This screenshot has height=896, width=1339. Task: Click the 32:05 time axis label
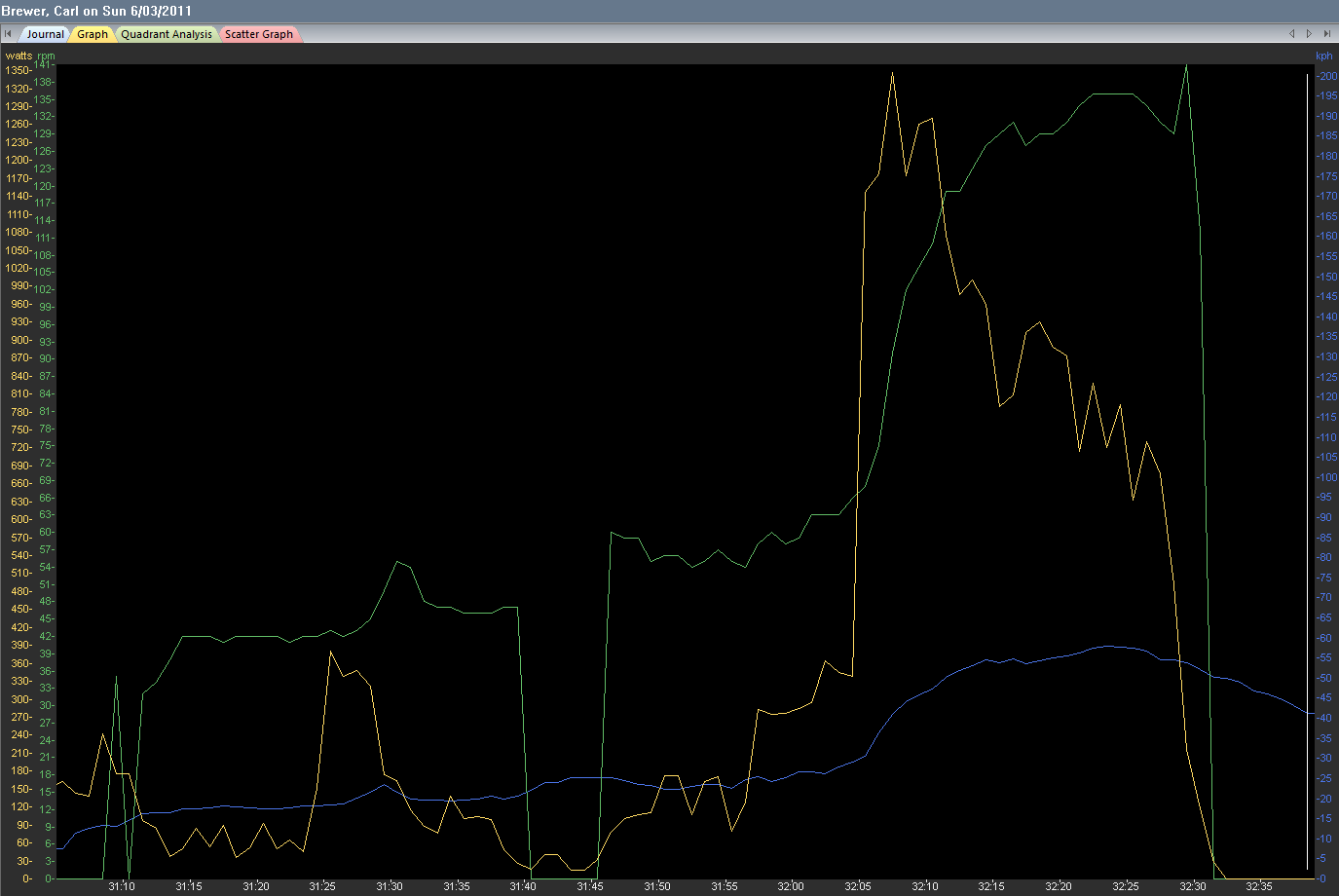click(858, 886)
